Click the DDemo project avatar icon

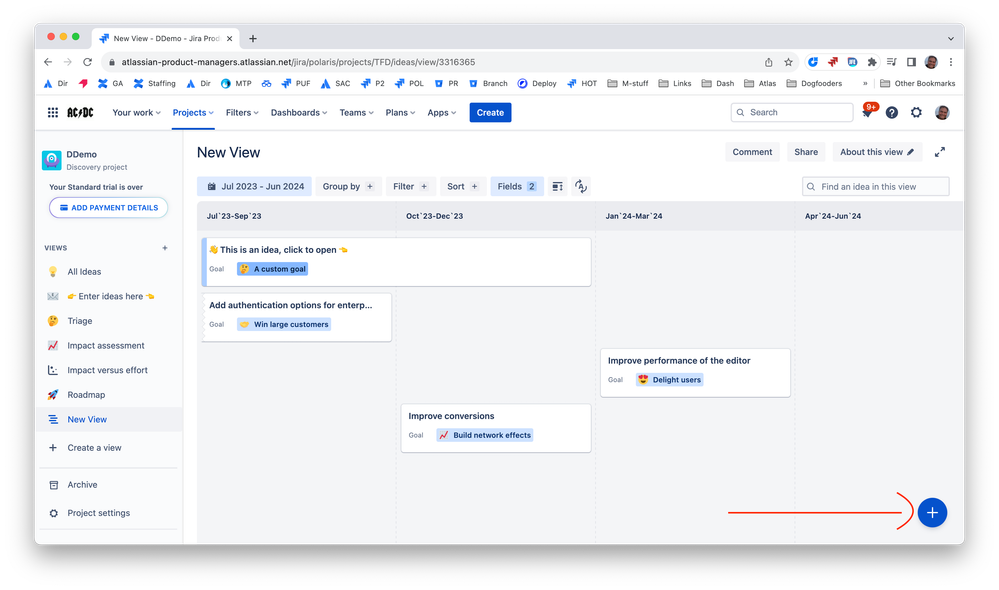(52, 160)
